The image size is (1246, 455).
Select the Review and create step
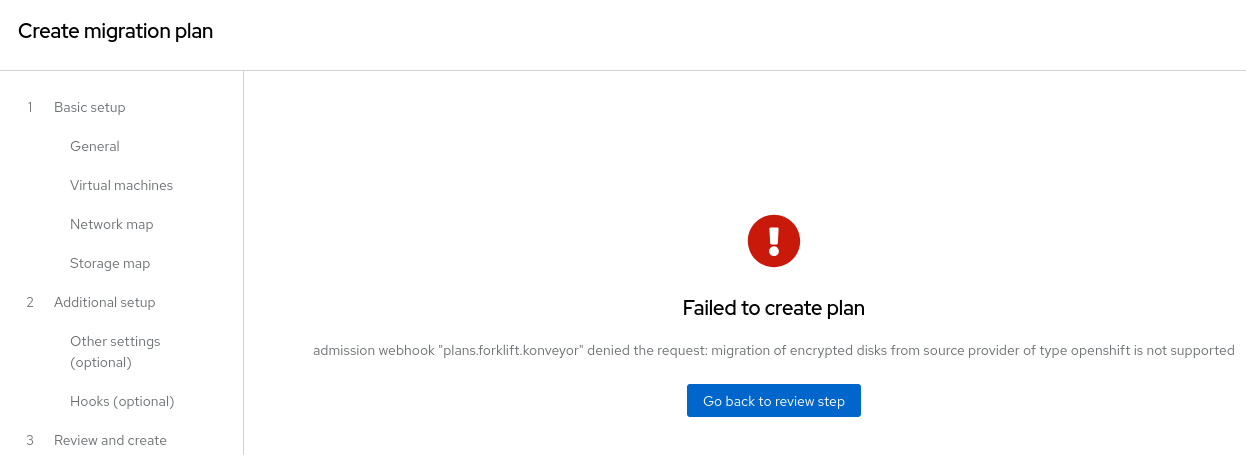pos(110,440)
